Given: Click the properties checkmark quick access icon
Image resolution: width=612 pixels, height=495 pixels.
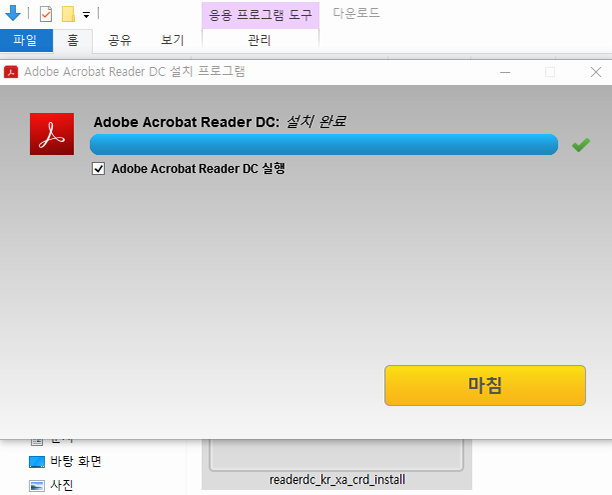Looking at the screenshot, I should (46, 14).
